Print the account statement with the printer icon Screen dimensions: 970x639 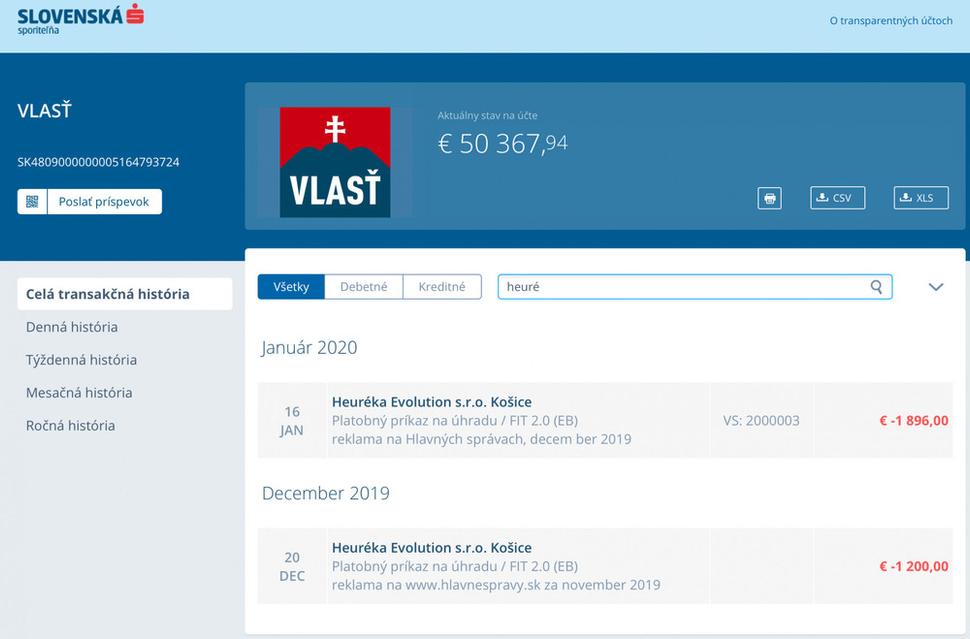point(770,198)
